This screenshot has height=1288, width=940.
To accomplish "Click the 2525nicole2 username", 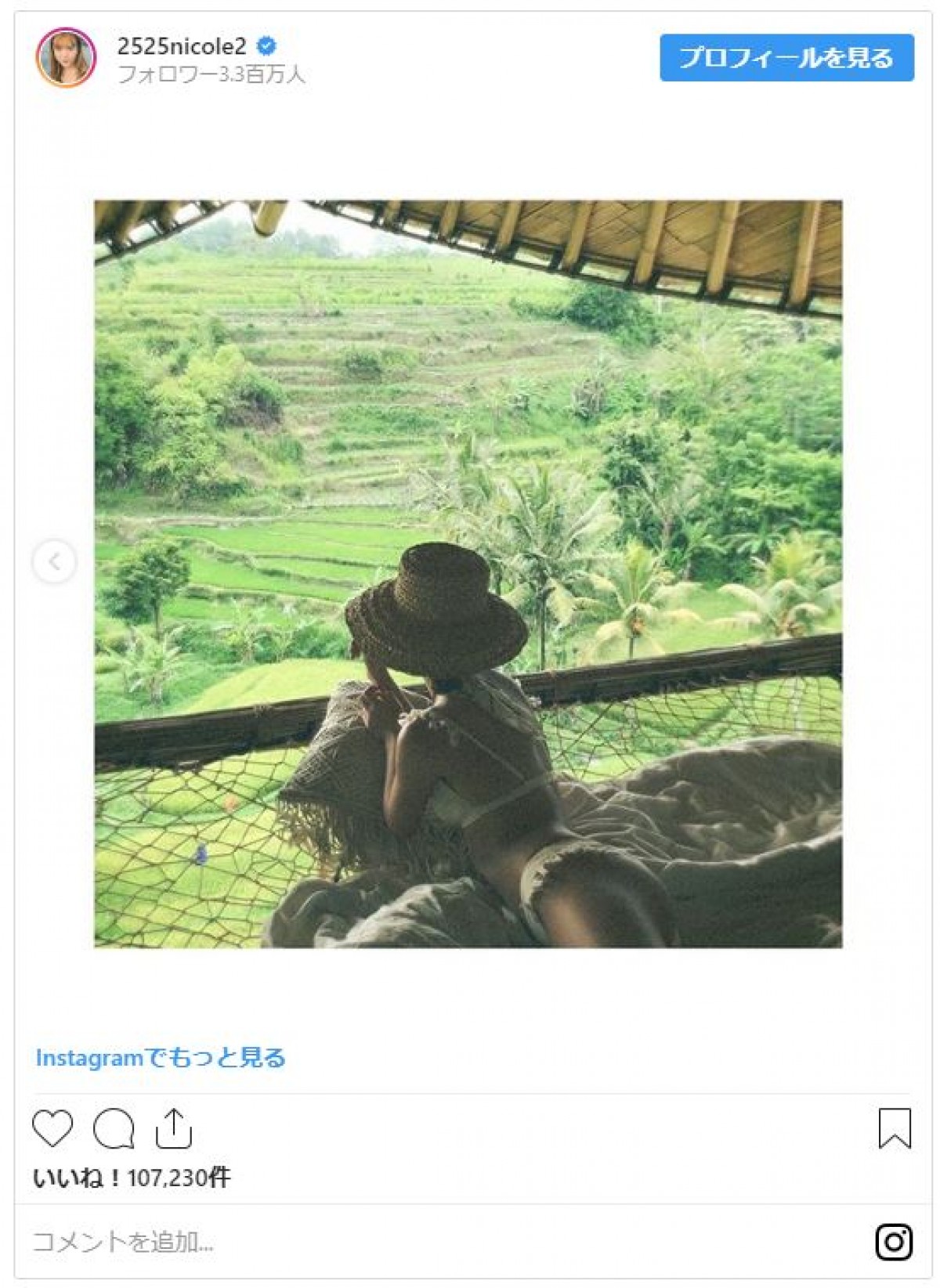I will click(182, 46).
